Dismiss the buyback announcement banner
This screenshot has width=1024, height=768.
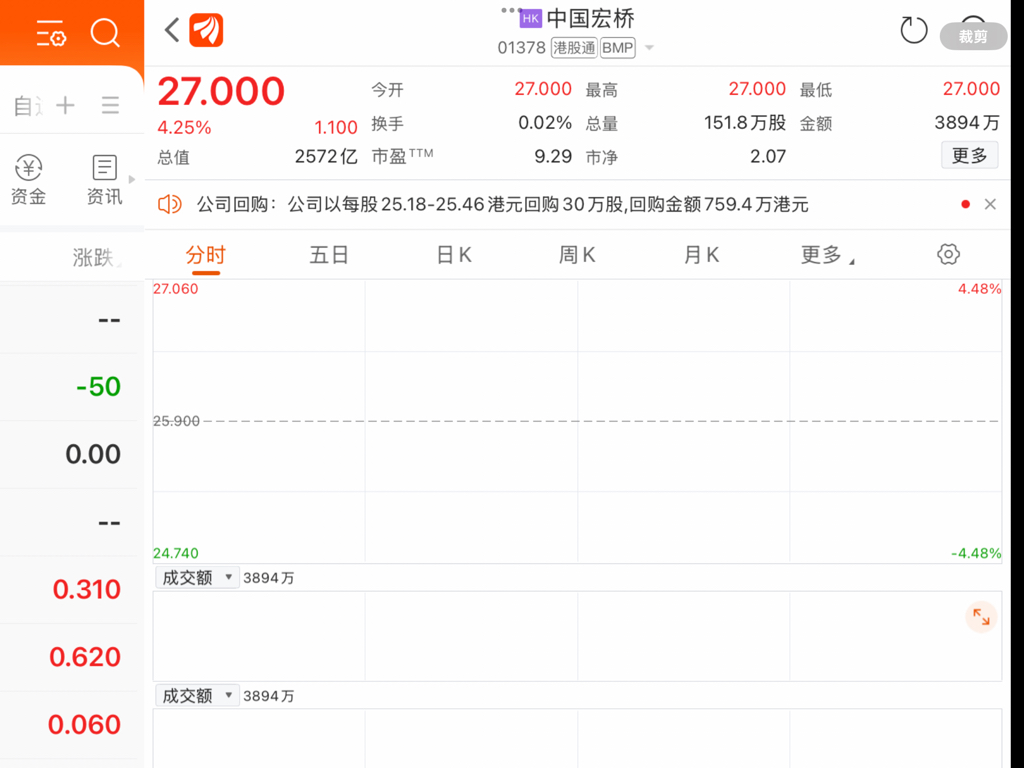pyautogui.click(x=990, y=204)
